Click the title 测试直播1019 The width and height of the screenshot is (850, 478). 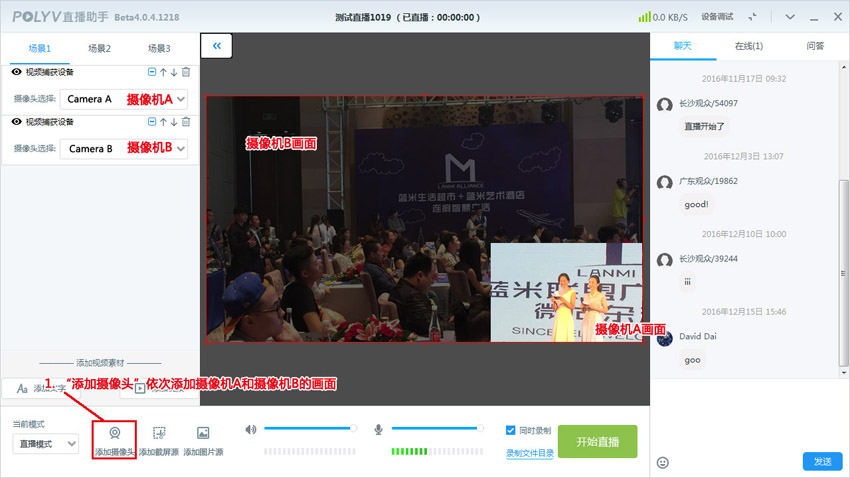(363, 17)
